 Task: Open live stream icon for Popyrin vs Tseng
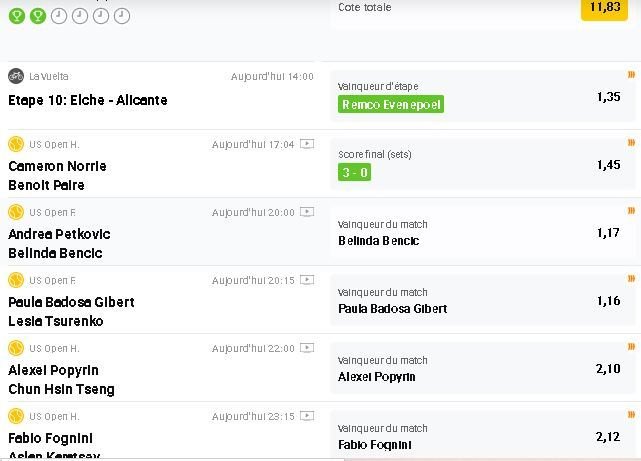307,348
